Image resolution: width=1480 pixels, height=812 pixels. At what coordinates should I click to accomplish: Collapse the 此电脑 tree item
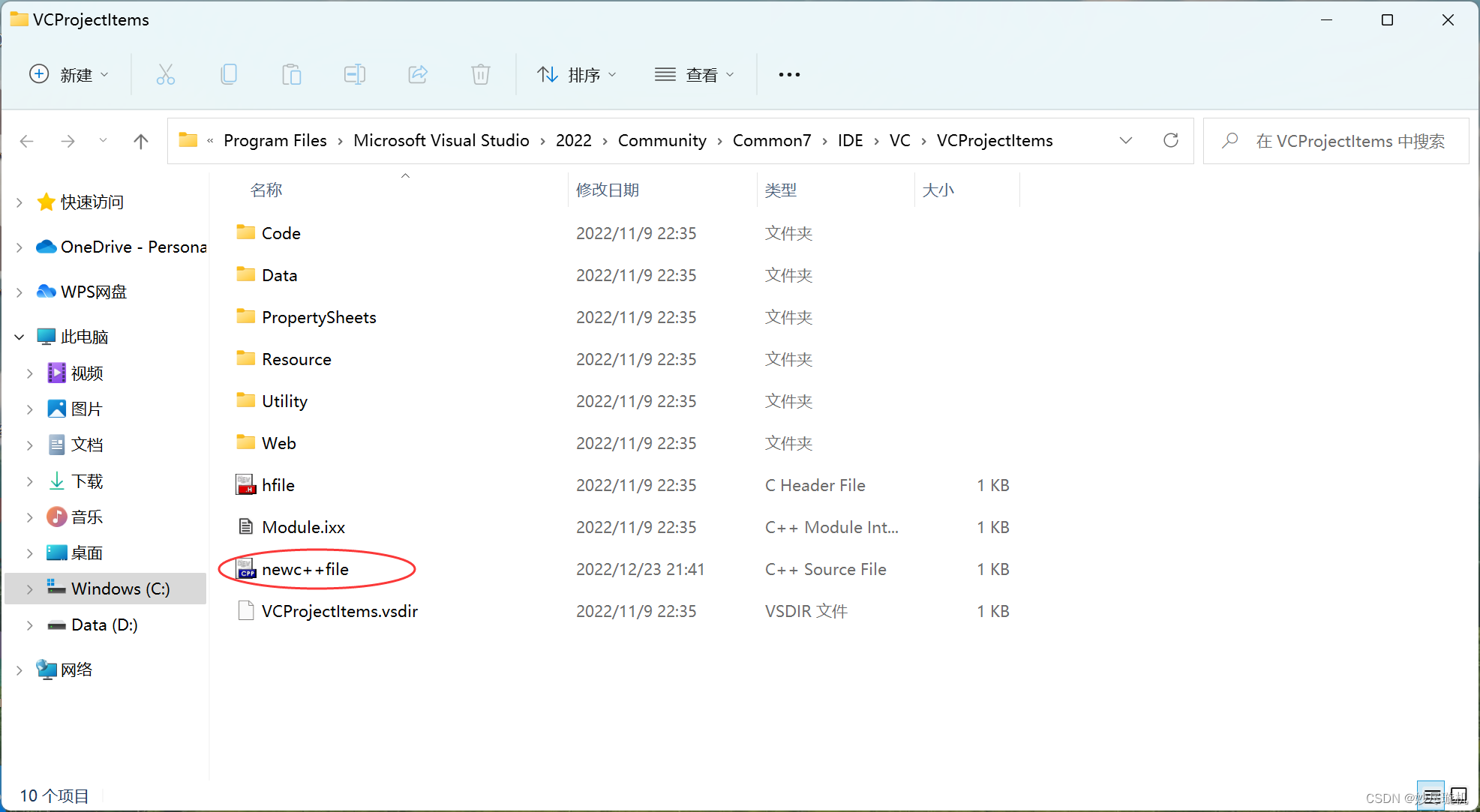coord(19,336)
